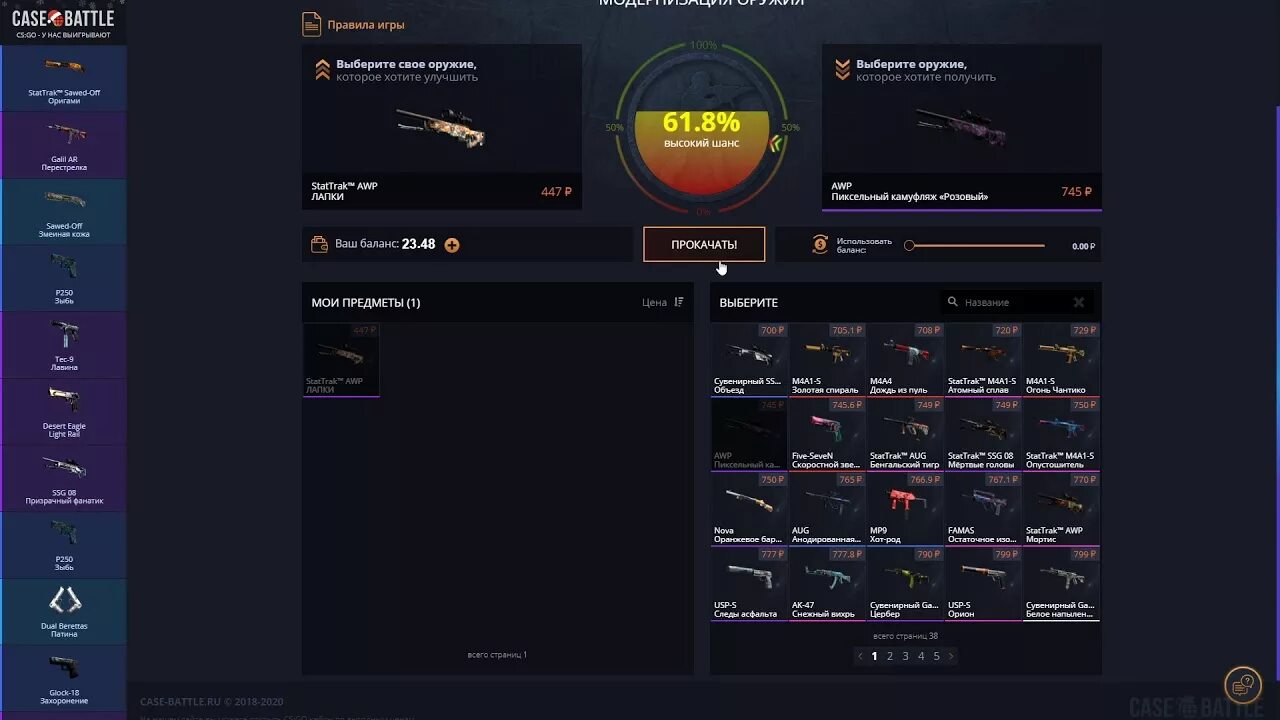Start the upgrade with ПРОКАЧАТЬ button

click(x=704, y=244)
